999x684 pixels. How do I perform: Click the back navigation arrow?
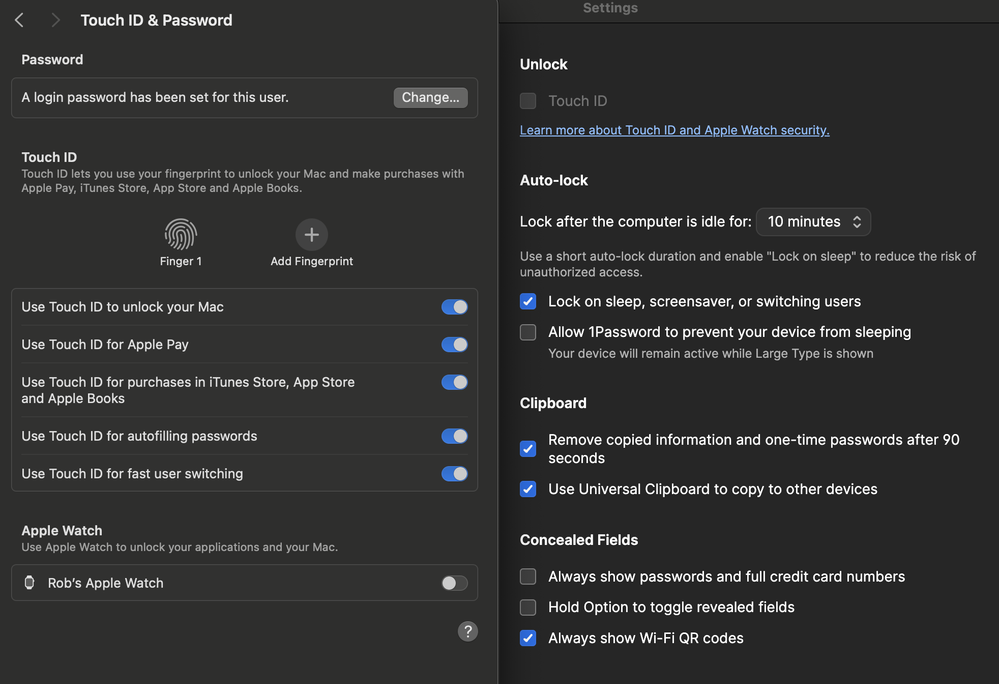(19, 20)
